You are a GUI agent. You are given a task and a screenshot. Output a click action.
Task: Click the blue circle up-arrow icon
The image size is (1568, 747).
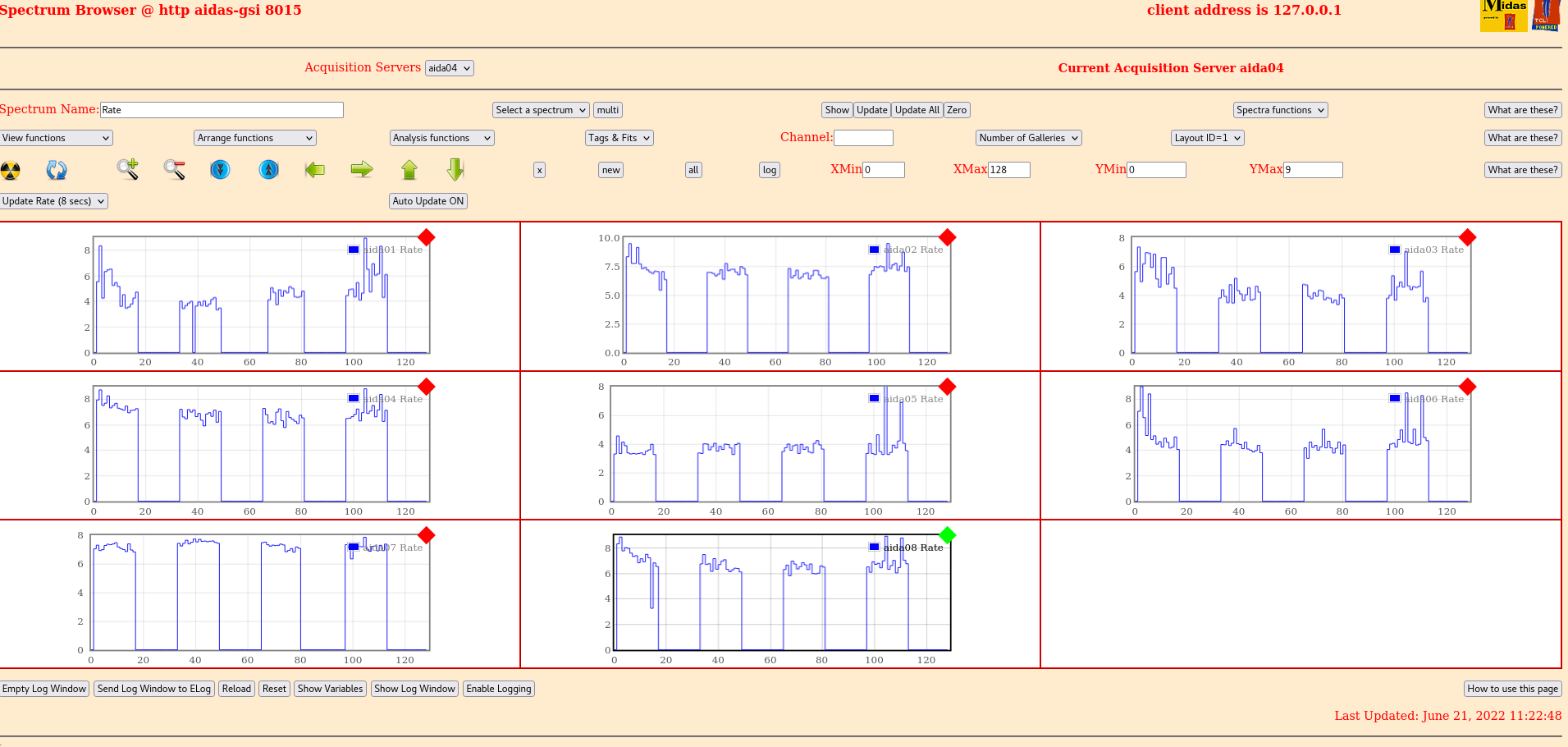(x=269, y=169)
